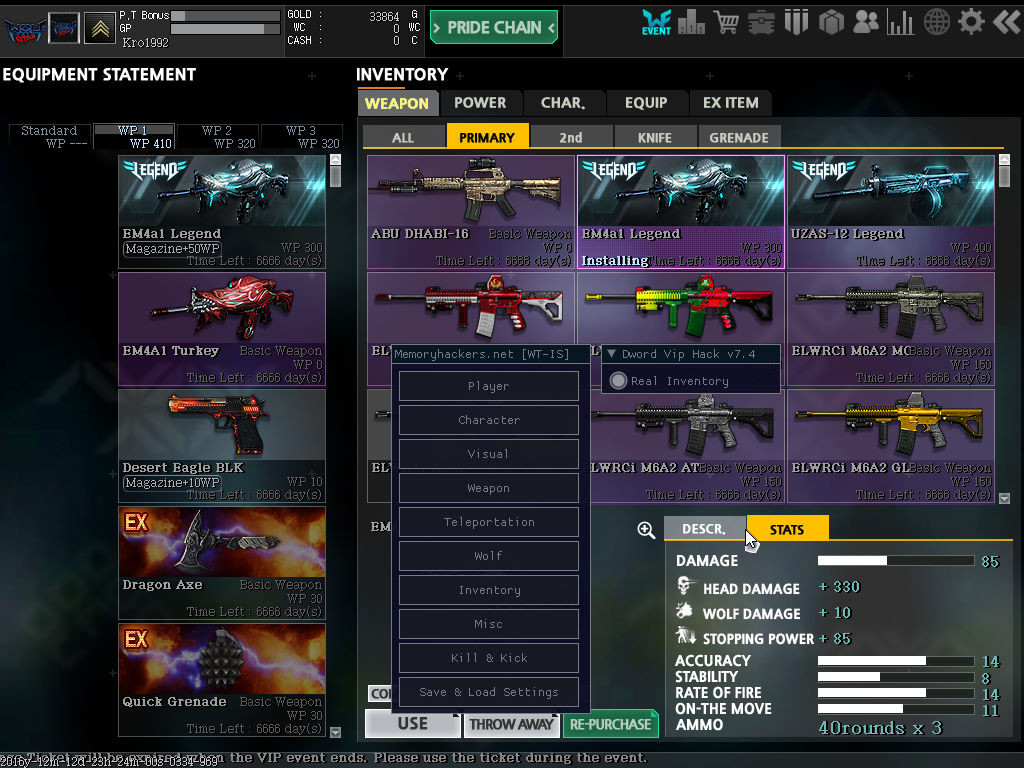This screenshot has width=1024, height=768.
Task: Open the STATS tab
Action: (787, 528)
